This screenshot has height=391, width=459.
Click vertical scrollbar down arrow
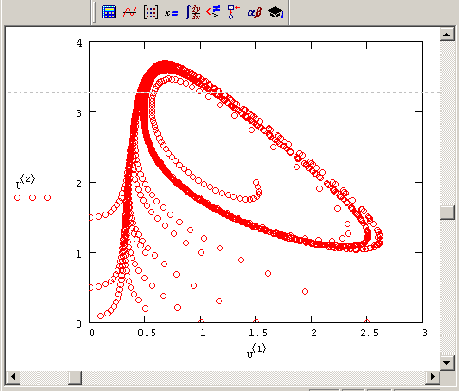pyautogui.click(x=447, y=362)
